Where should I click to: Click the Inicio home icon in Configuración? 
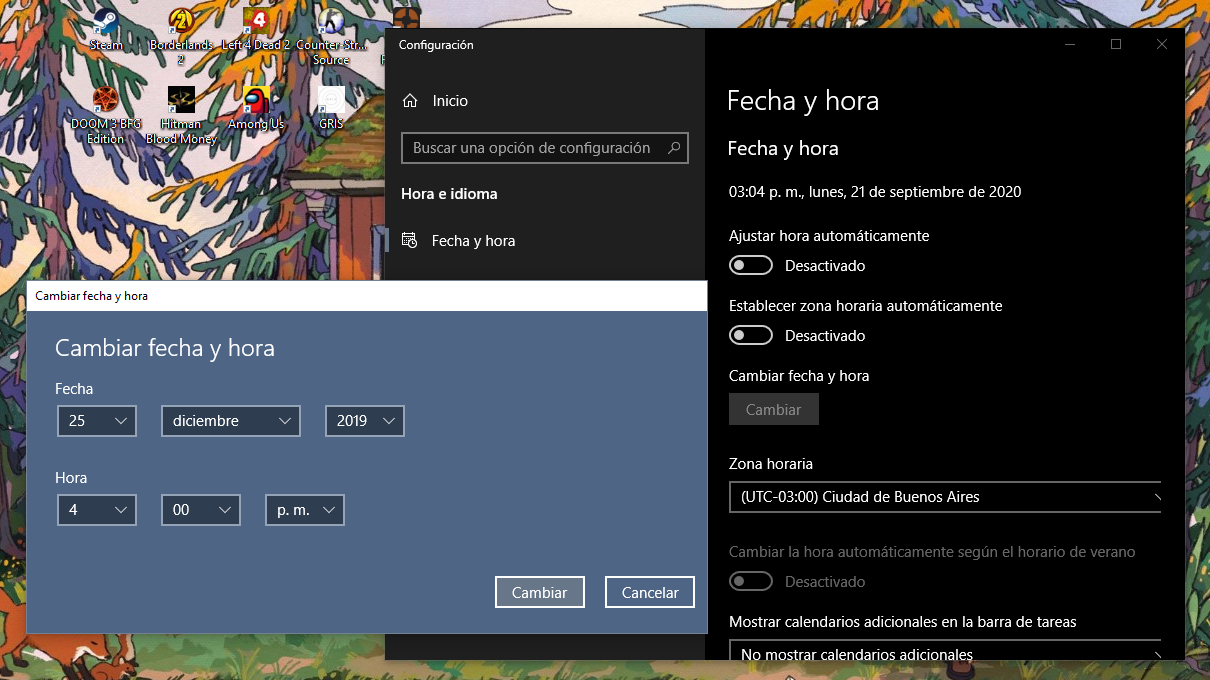pos(409,101)
